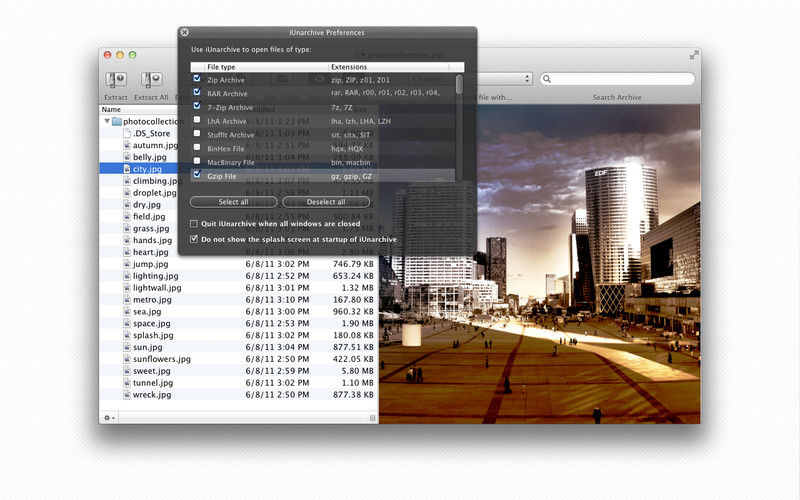Viewport: 800px width, 500px height.
Task: Select tunnel.jpg in the file list
Action: click(153, 383)
